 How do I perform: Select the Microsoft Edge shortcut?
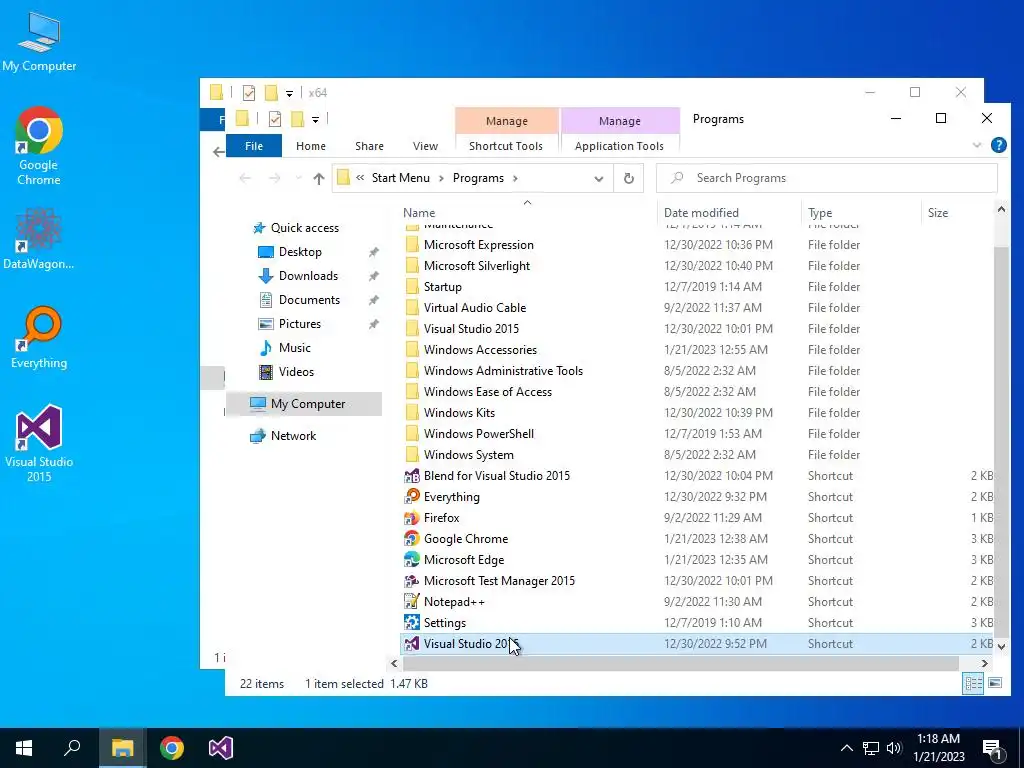(464, 560)
